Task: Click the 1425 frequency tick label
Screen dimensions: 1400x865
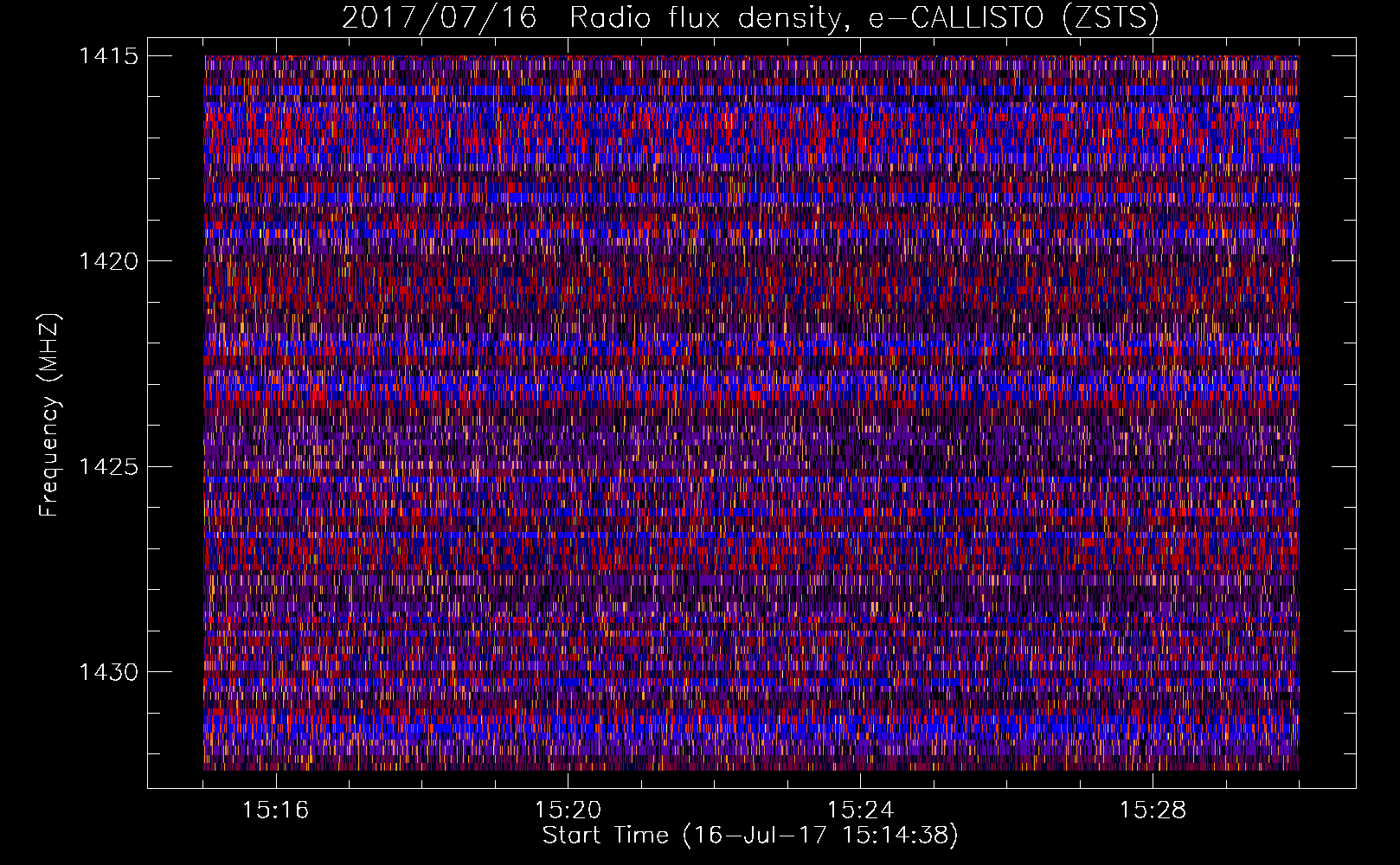Action: click(x=108, y=467)
